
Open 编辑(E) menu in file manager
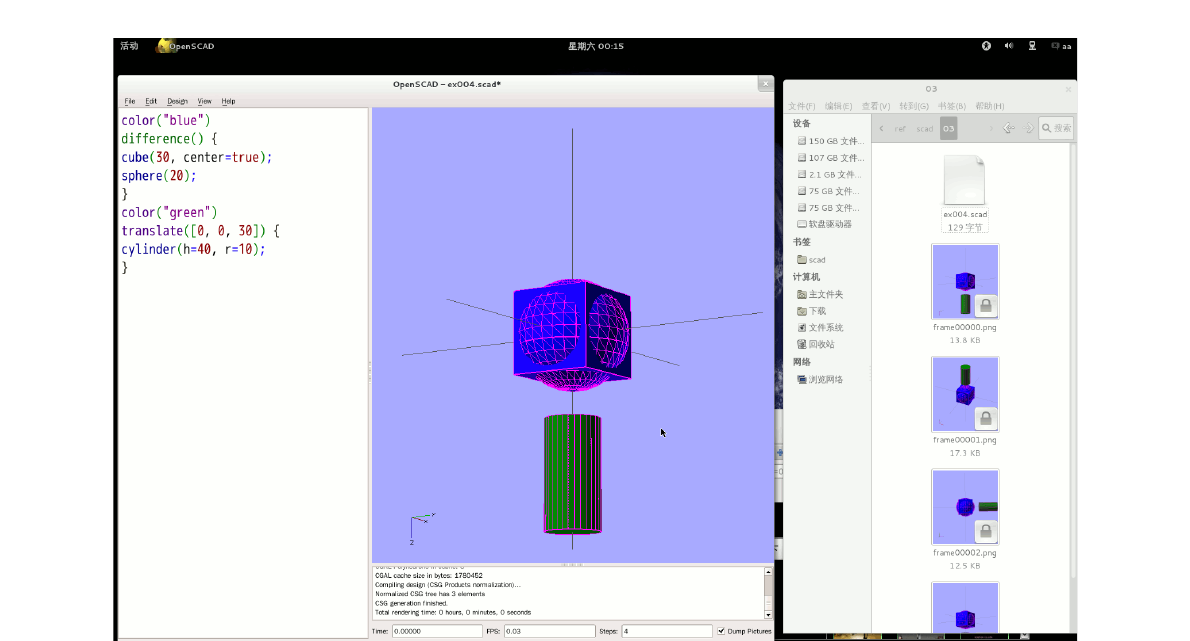click(839, 106)
